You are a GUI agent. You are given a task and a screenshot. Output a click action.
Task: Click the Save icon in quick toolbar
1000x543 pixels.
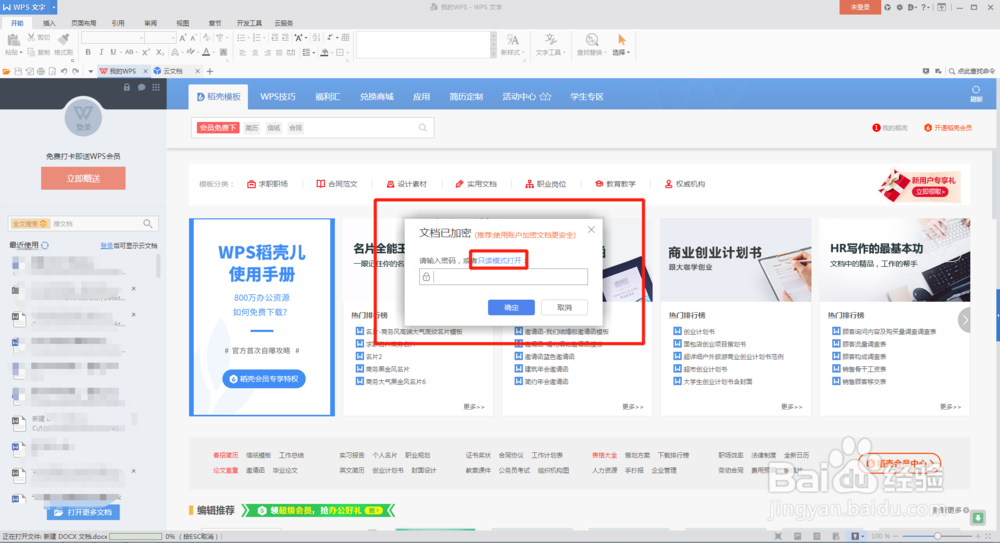18,71
